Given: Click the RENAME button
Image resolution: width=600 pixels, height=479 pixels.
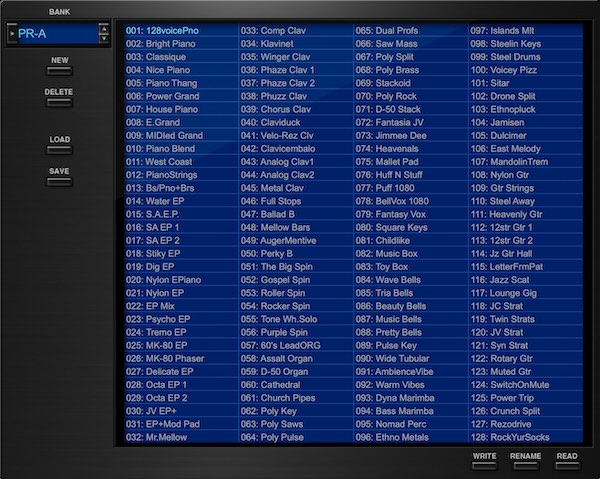Looking at the screenshot, I should (525, 466).
